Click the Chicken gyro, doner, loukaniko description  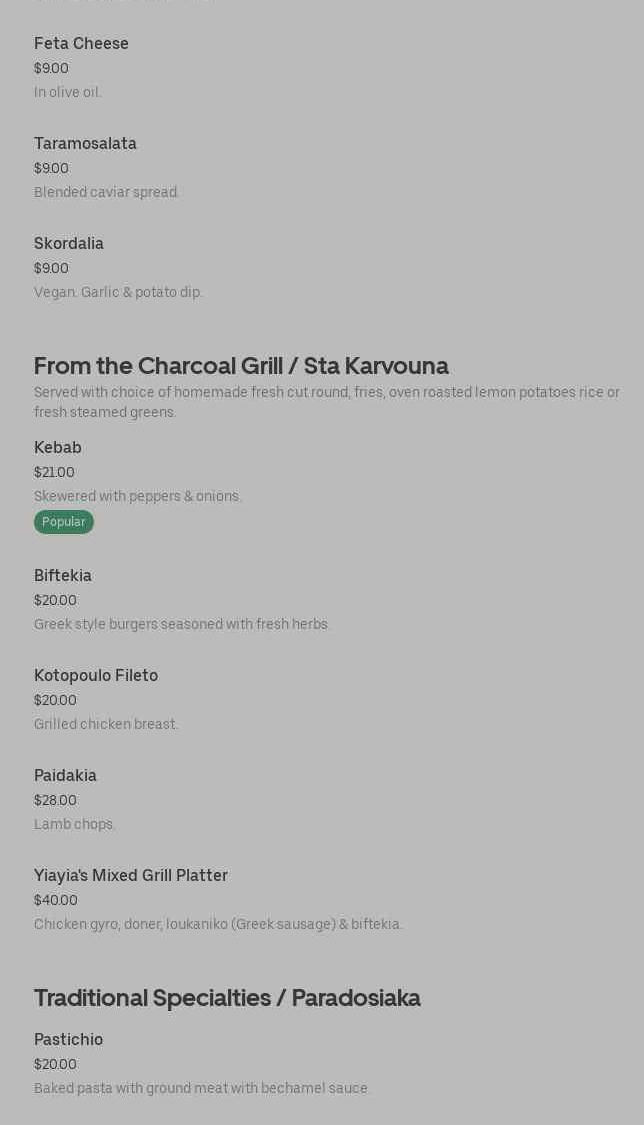[x=218, y=925]
